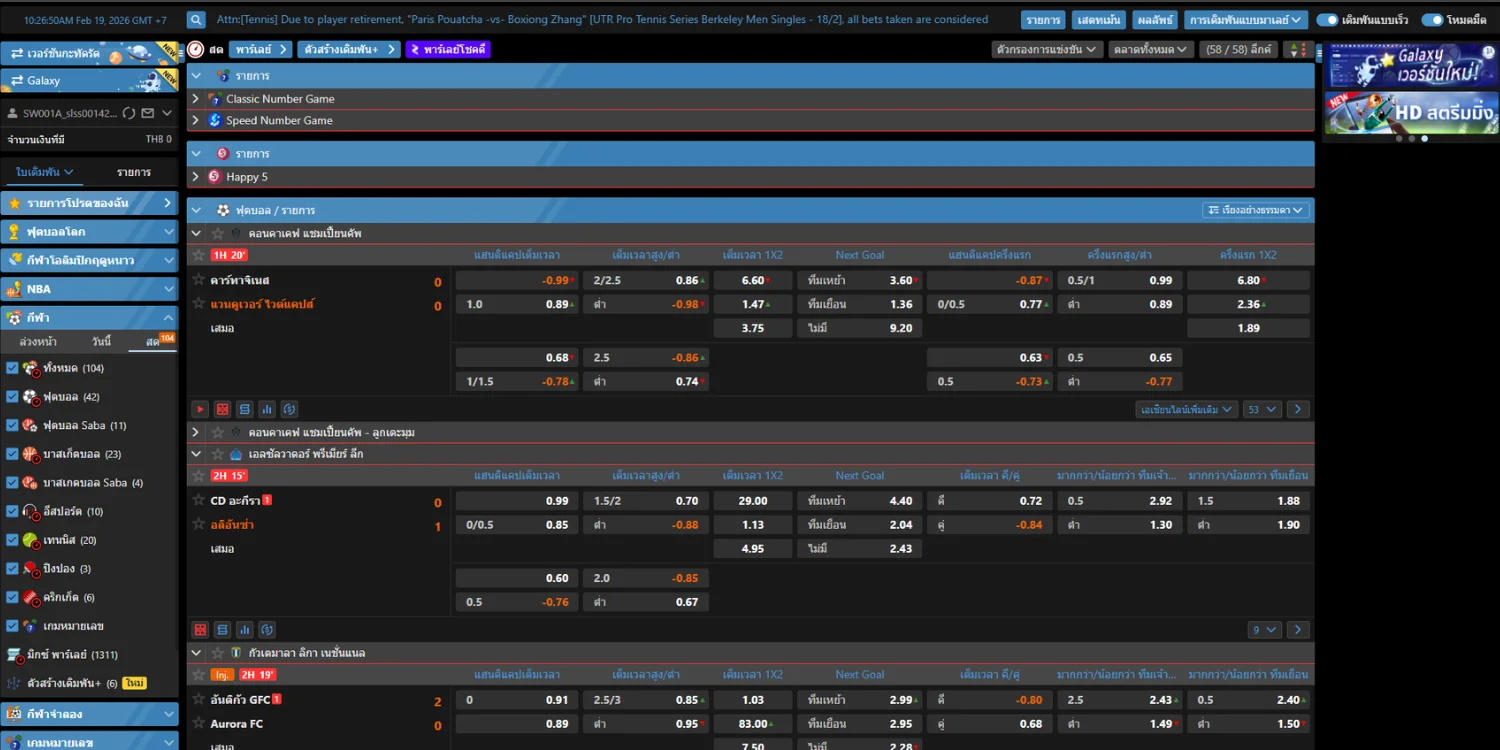
Task: Select the รายการ tab beside ใบเดิมพัน
Action: (x=133, y=172)
